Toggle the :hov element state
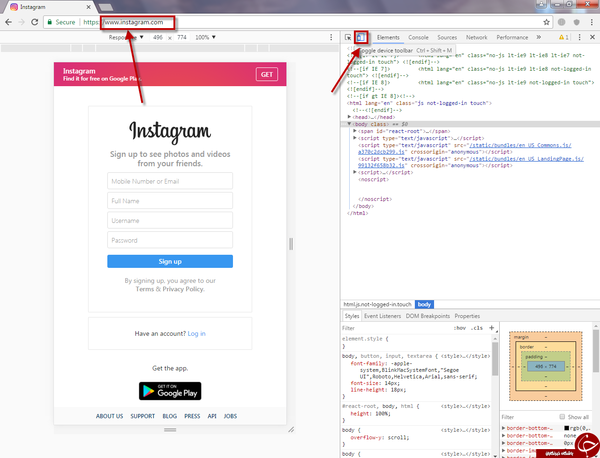Viewport: 600px width, 458px height. (x=460, y=328)
